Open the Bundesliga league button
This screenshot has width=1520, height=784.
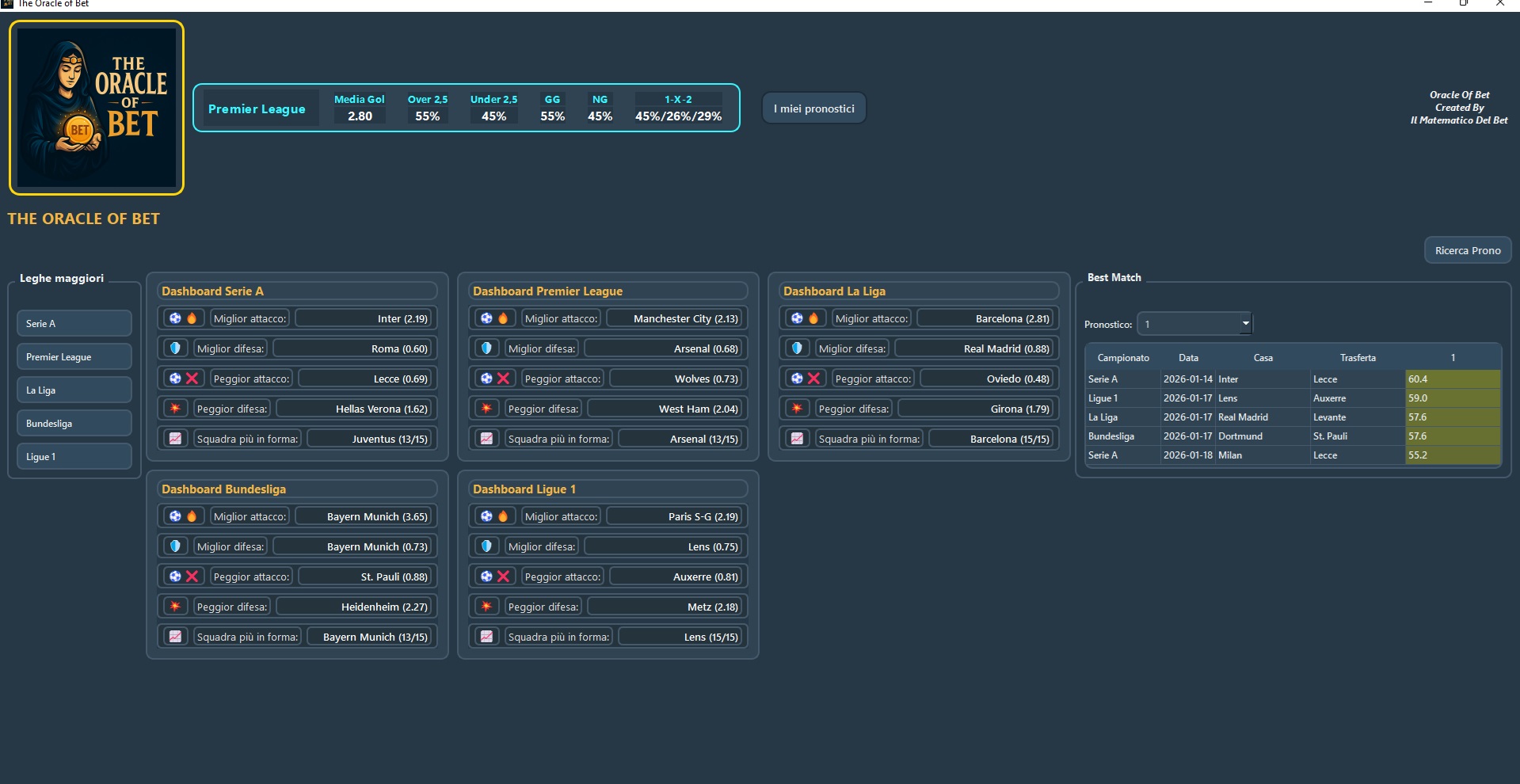pyautogui.click(x=74, y=423)
